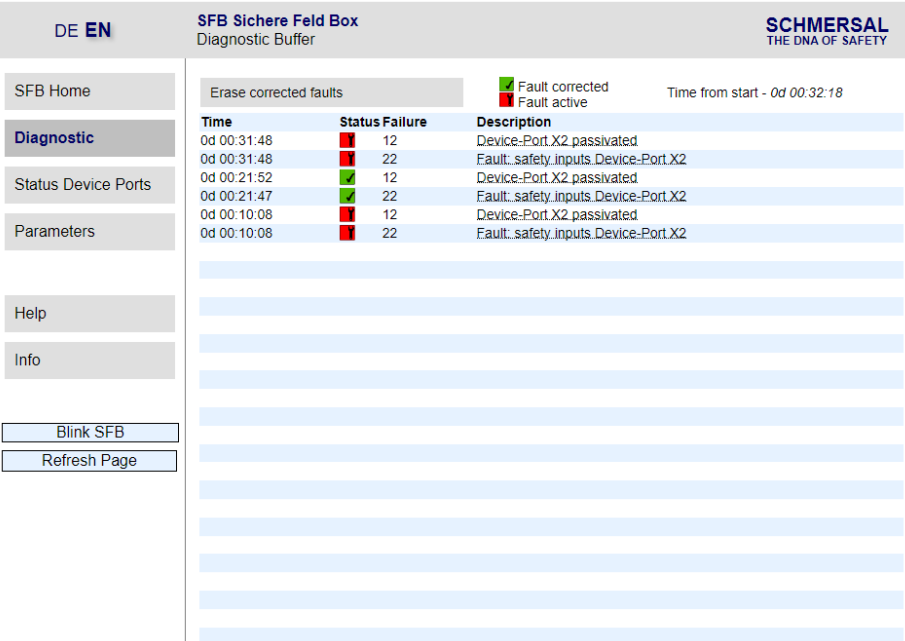The image size is (905, 641).
Task: Open 'Fault: safety inputs Device-Port X2' at 0d 00:21:47
Action: pyautogui.click(x=581, y=196)
